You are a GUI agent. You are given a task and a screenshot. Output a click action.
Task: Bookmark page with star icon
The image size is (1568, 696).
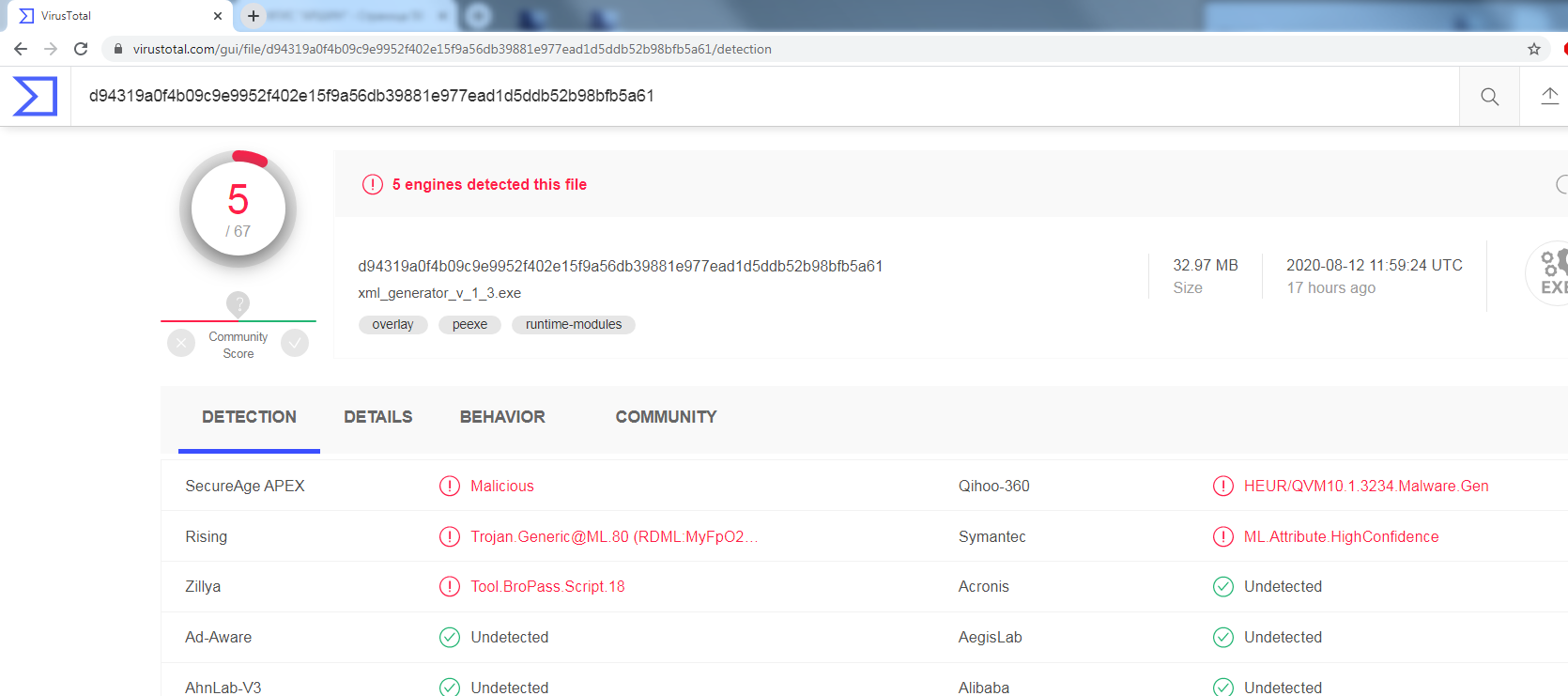(x=1534, y=49)
